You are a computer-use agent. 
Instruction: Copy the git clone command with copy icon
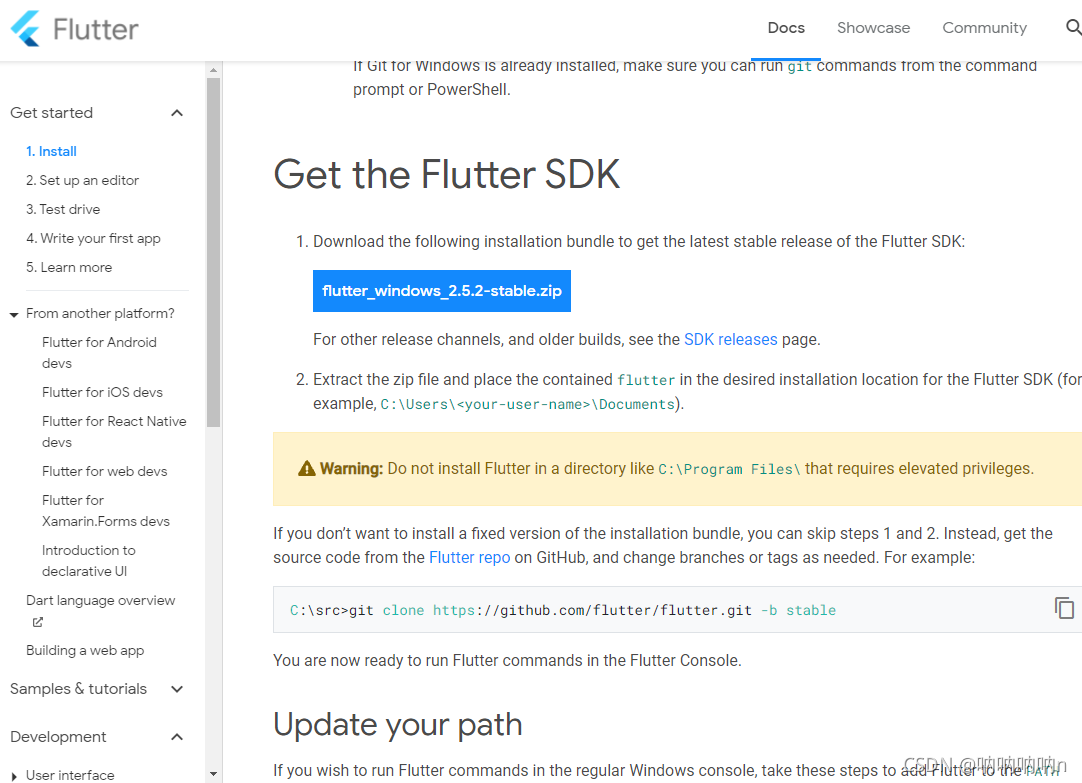(1063, 608)
